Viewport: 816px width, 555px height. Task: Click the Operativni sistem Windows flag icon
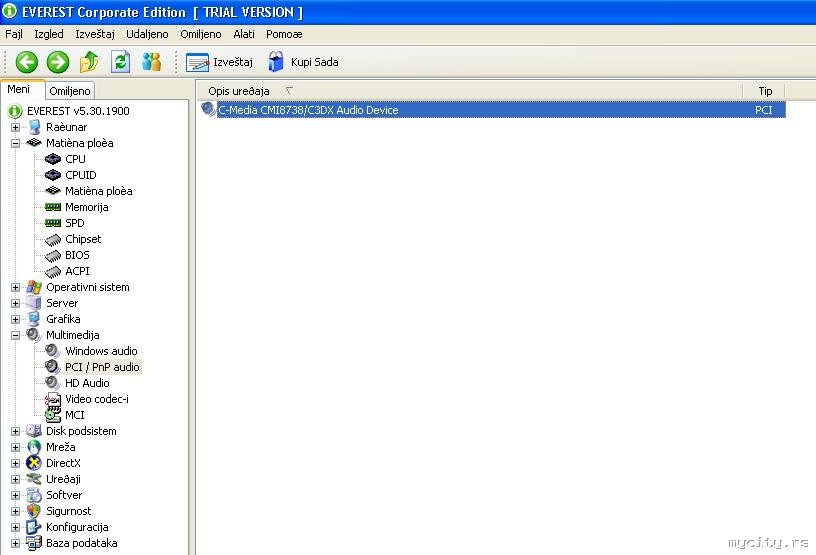coord(34,287)
